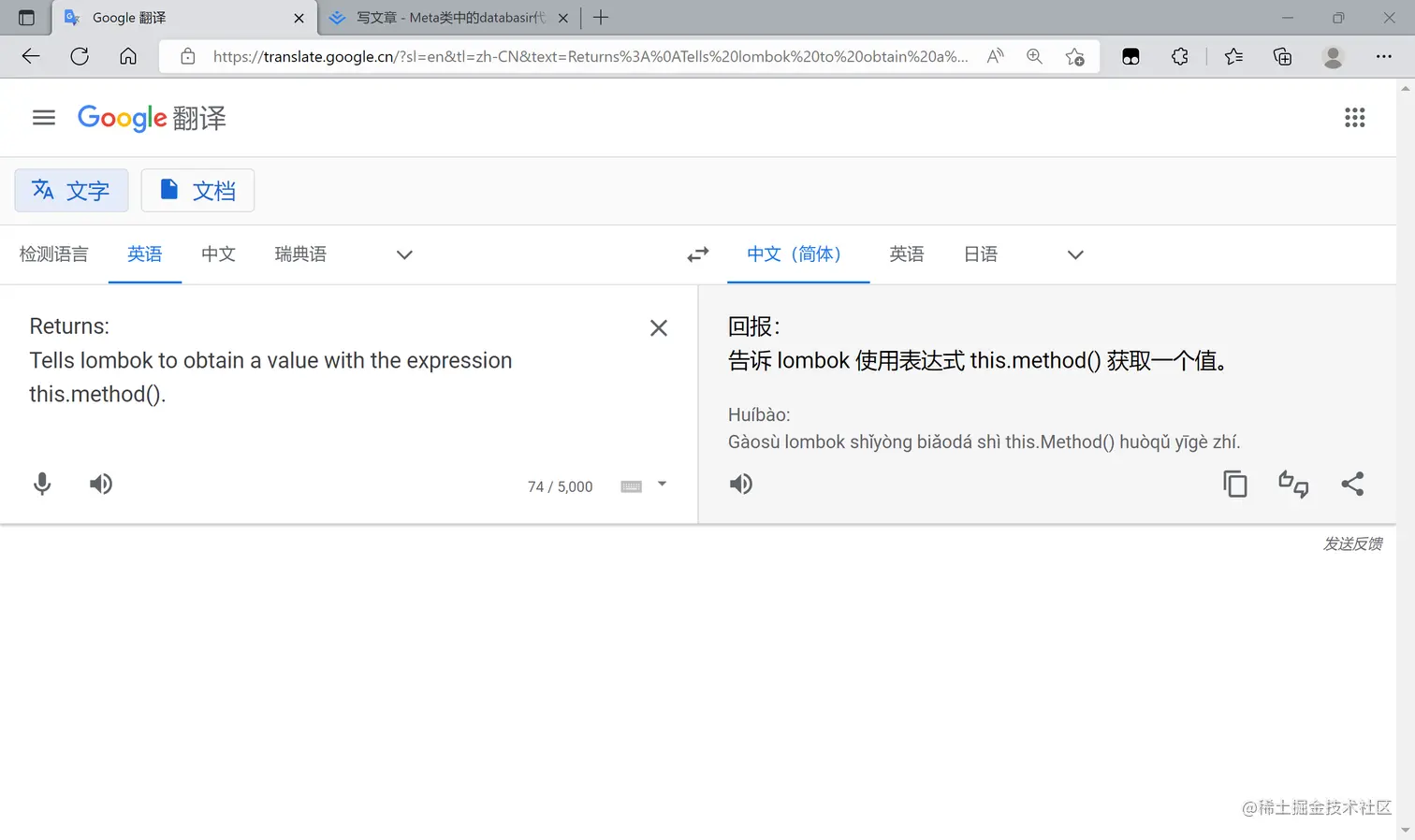Listen to the source text

101,484
